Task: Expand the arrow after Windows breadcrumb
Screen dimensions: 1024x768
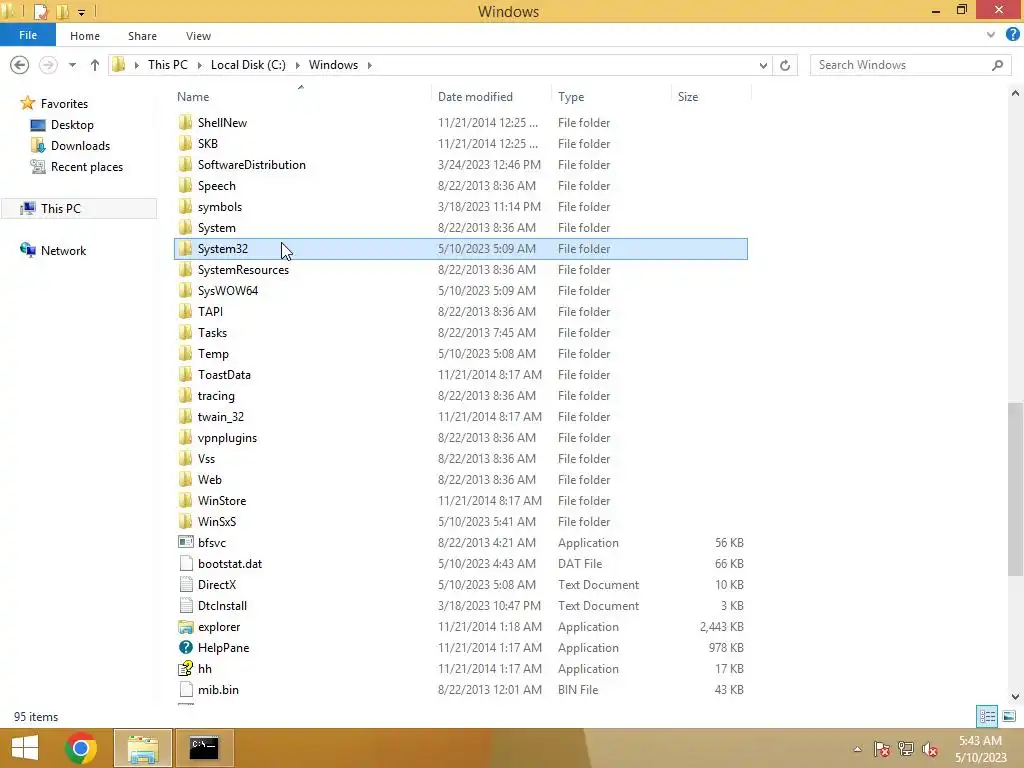Action: [x=370, y=65]
